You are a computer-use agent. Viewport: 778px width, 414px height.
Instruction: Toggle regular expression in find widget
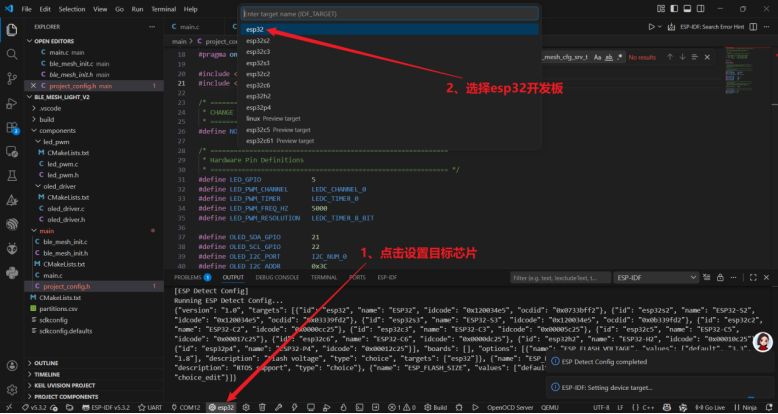tap(620, 57)
